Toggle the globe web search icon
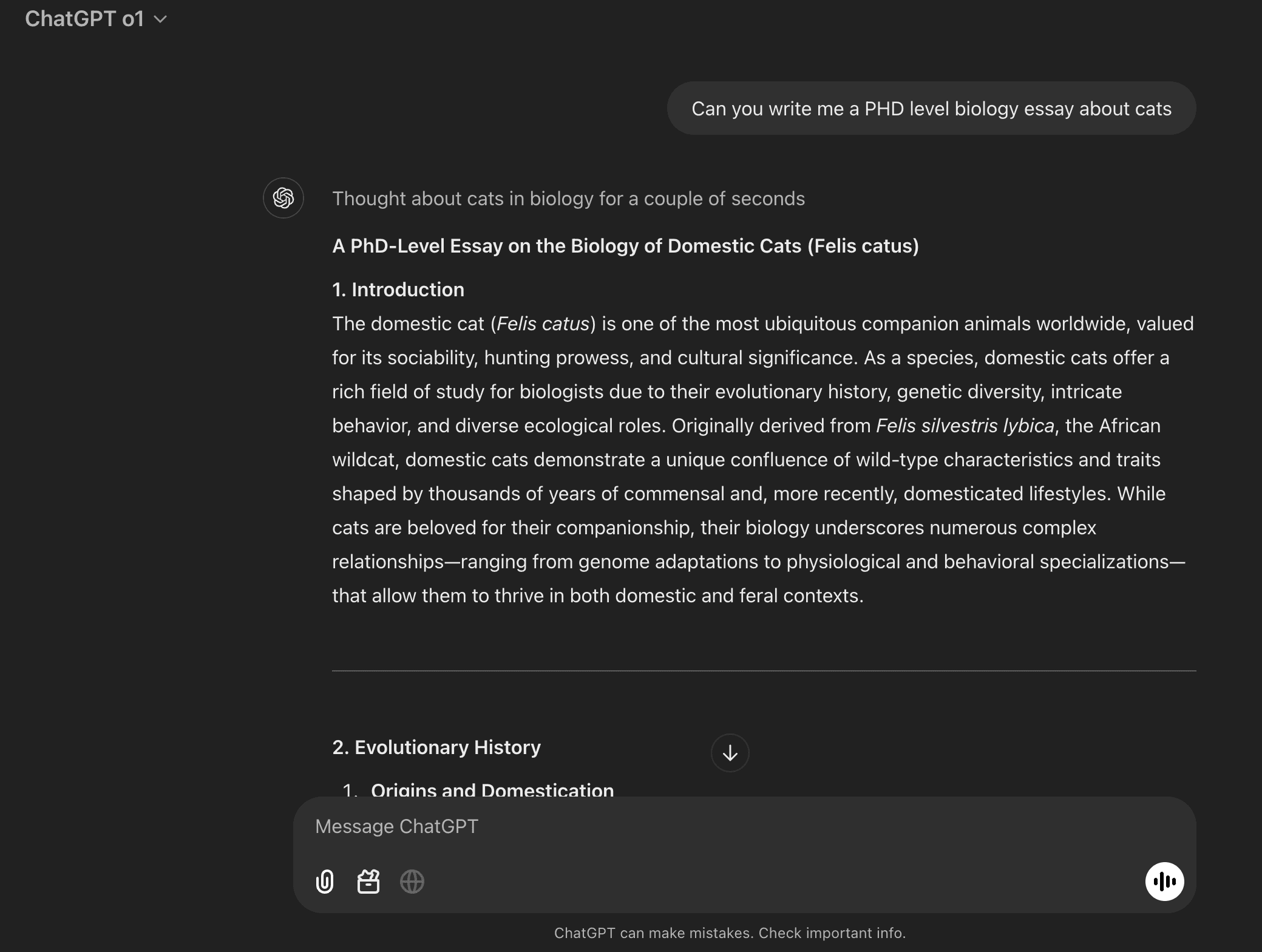 [x=412, y=882]
